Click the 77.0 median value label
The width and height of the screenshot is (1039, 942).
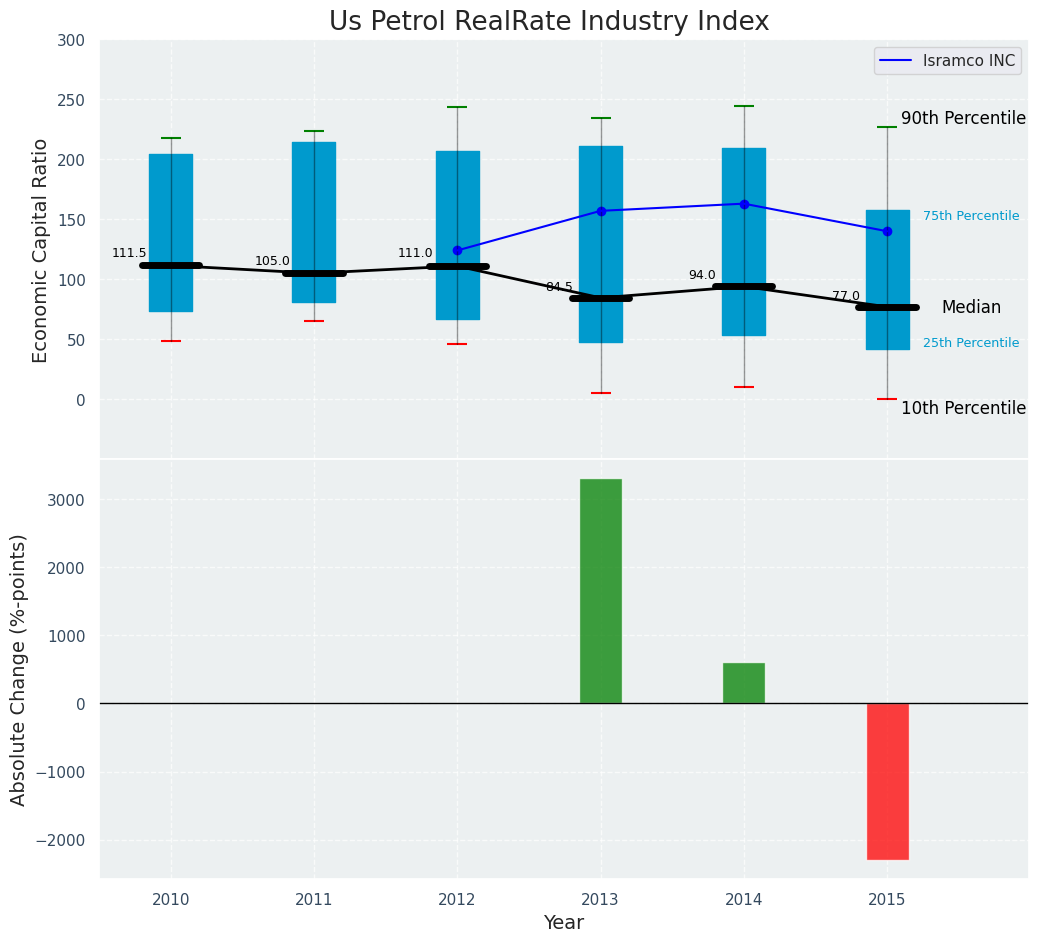point(846,296)
